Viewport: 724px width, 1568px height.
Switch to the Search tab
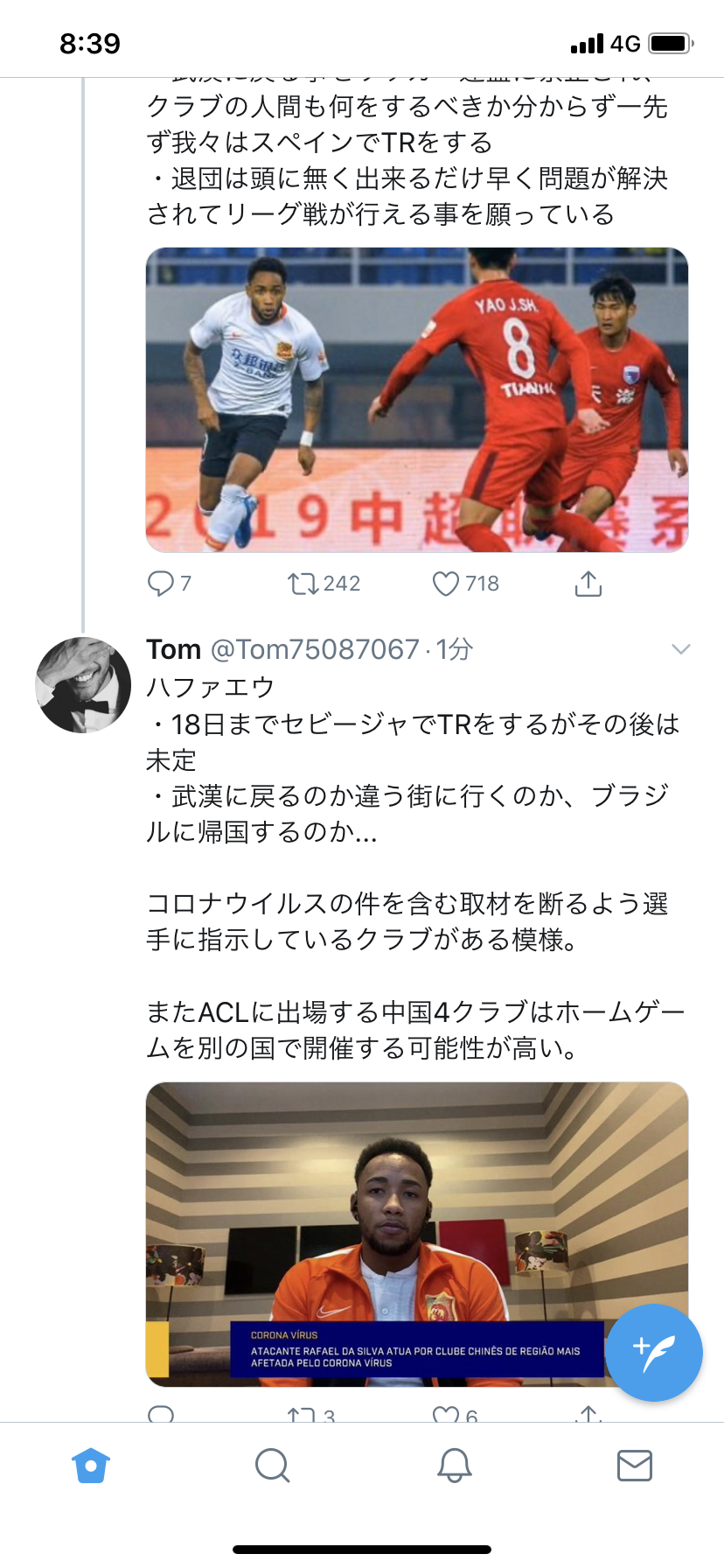[272, 1466]
